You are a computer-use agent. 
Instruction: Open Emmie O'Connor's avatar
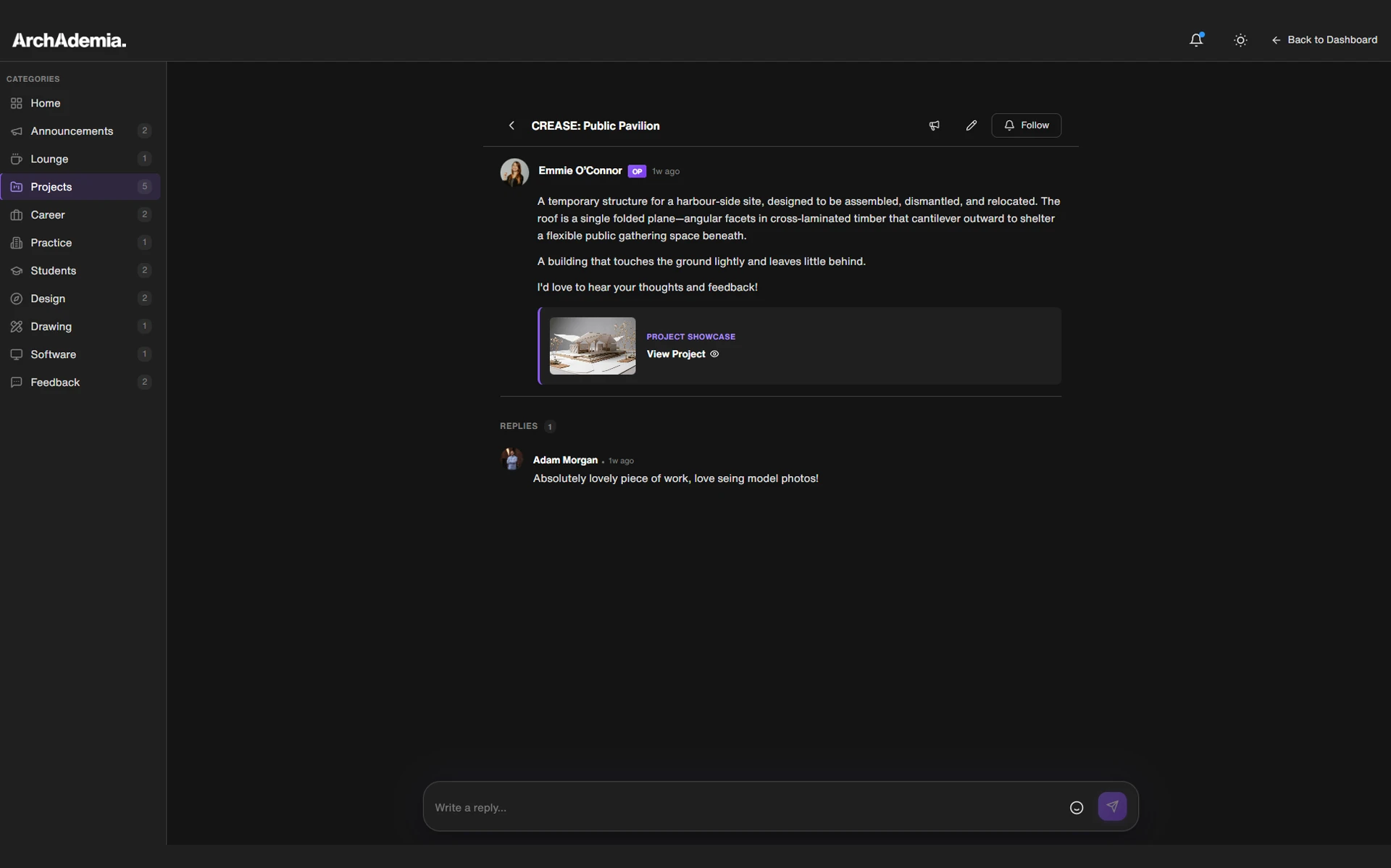[x=514, y=172]
